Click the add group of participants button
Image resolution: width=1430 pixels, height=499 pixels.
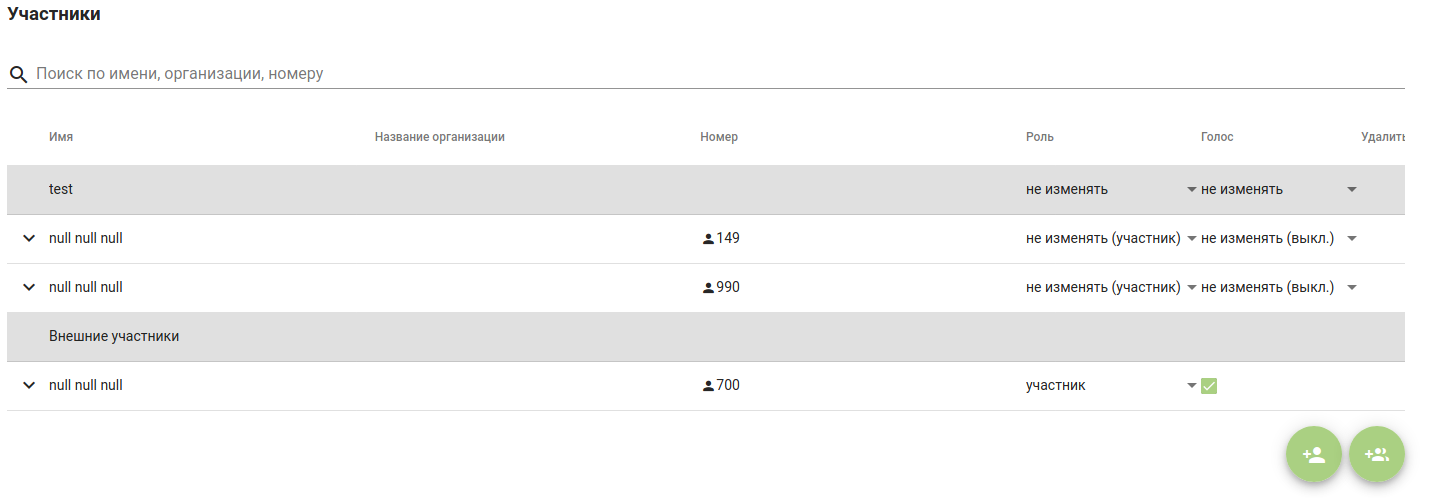pyautogui.click(x=1377, y=455)
